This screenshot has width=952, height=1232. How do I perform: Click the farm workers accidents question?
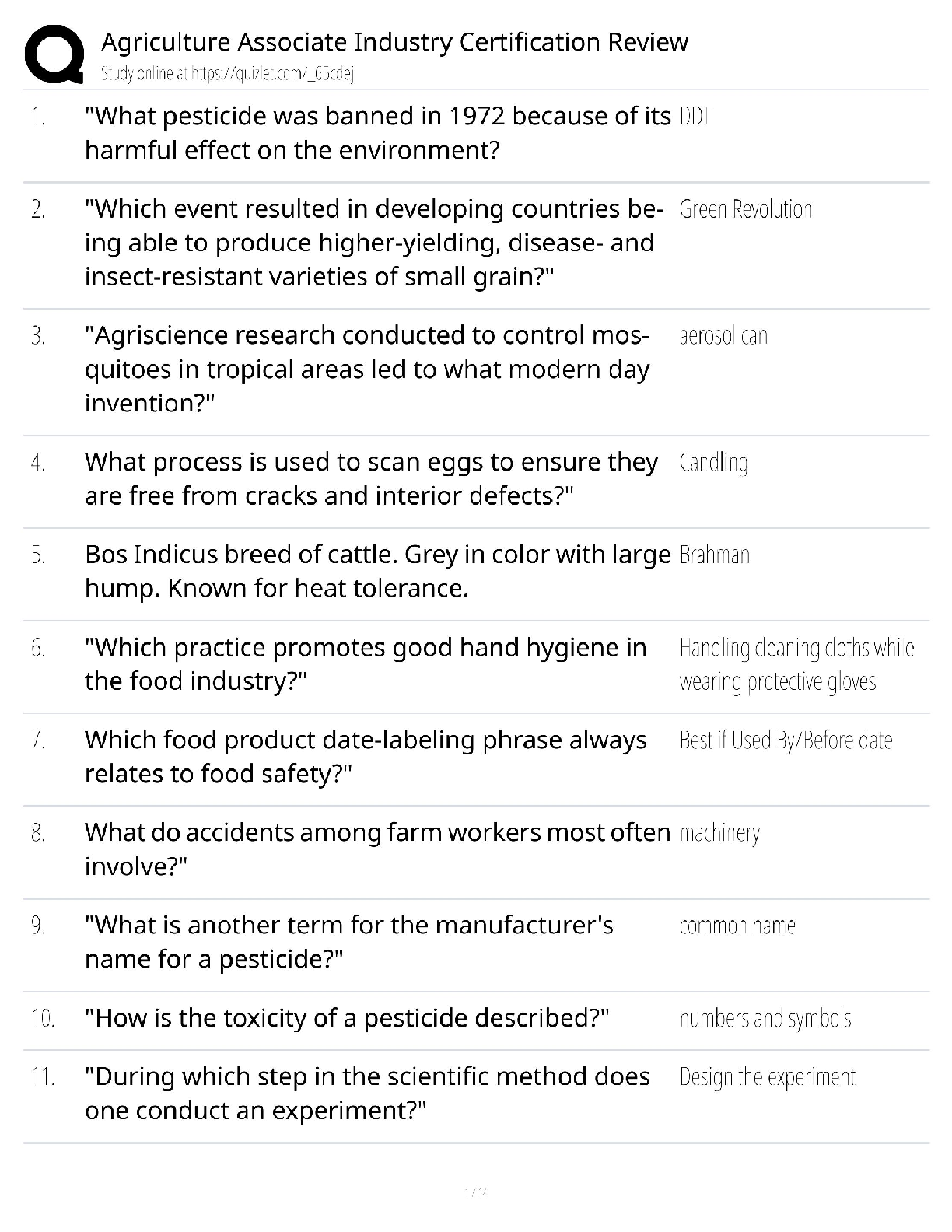tap(377, 849)
